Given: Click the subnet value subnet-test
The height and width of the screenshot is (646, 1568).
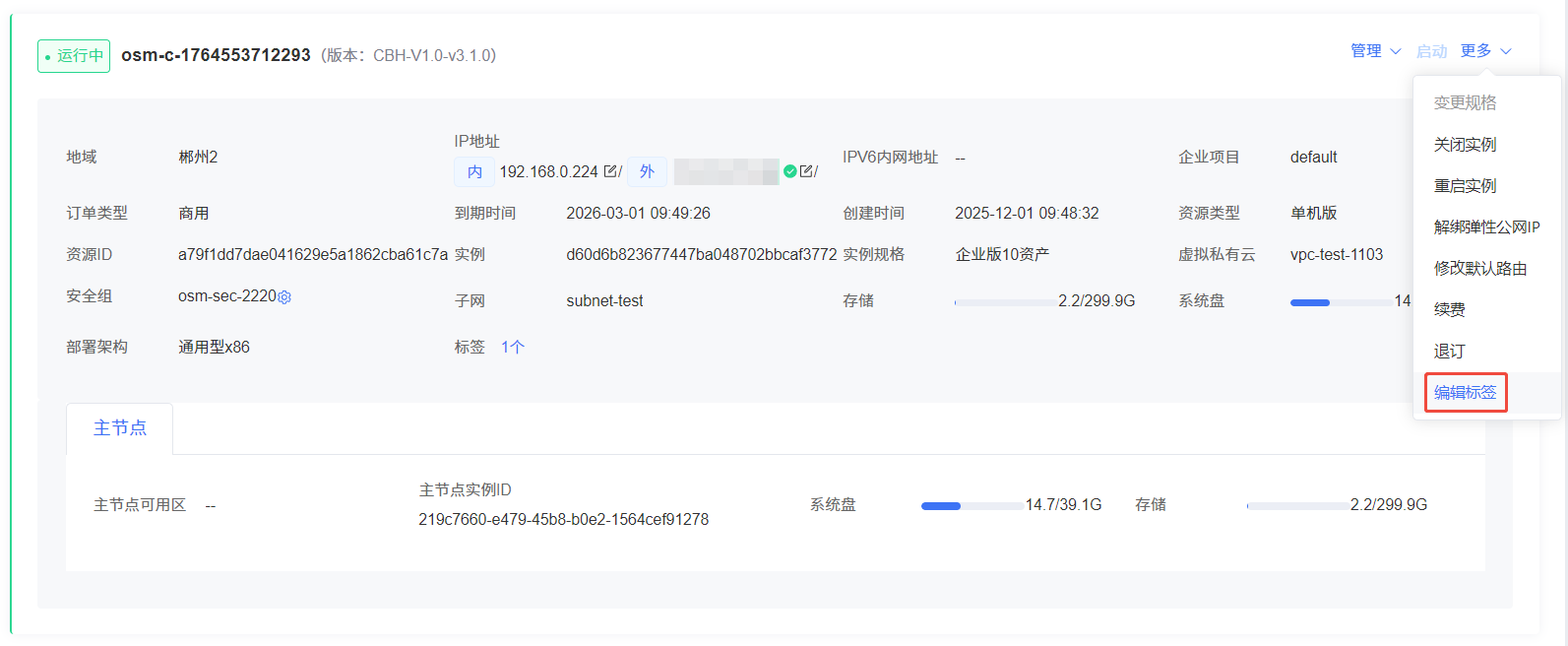Looking at the screenshot, I should pos(604,300).
